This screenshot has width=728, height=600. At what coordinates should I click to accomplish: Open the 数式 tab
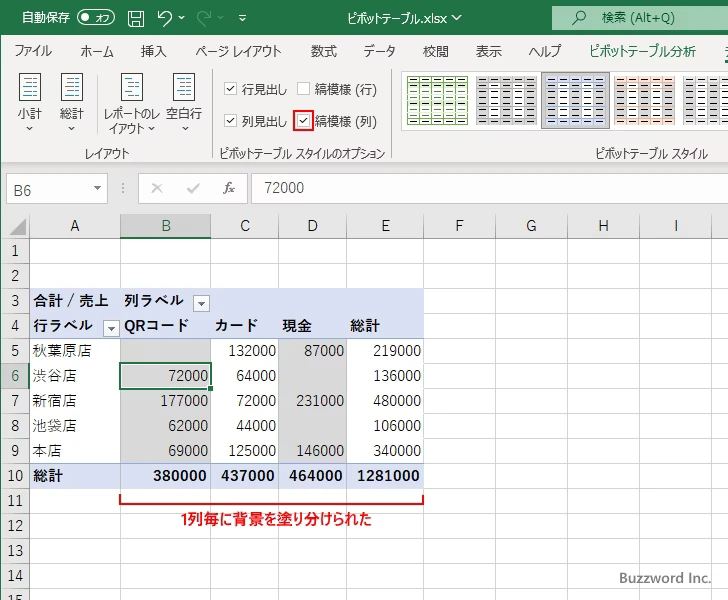[x=324, y=51]
